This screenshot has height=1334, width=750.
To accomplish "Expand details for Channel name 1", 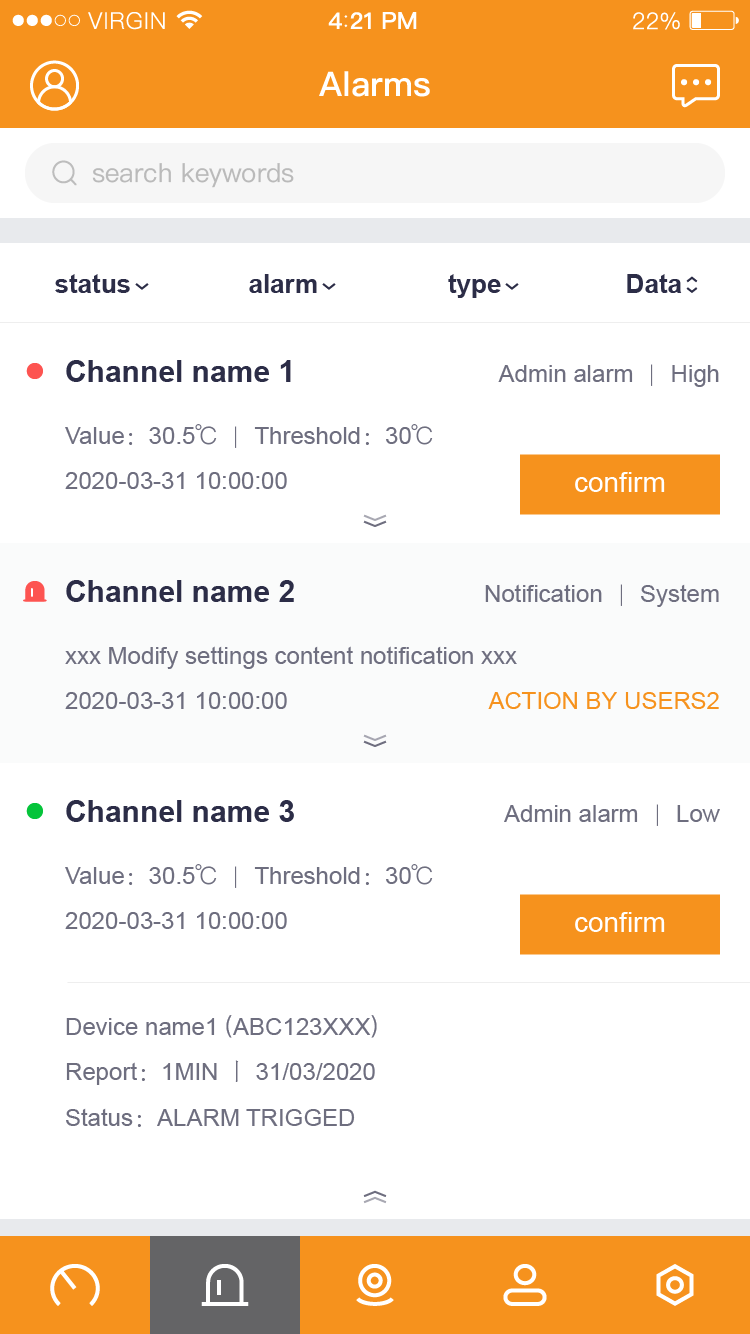I will 375,521.
